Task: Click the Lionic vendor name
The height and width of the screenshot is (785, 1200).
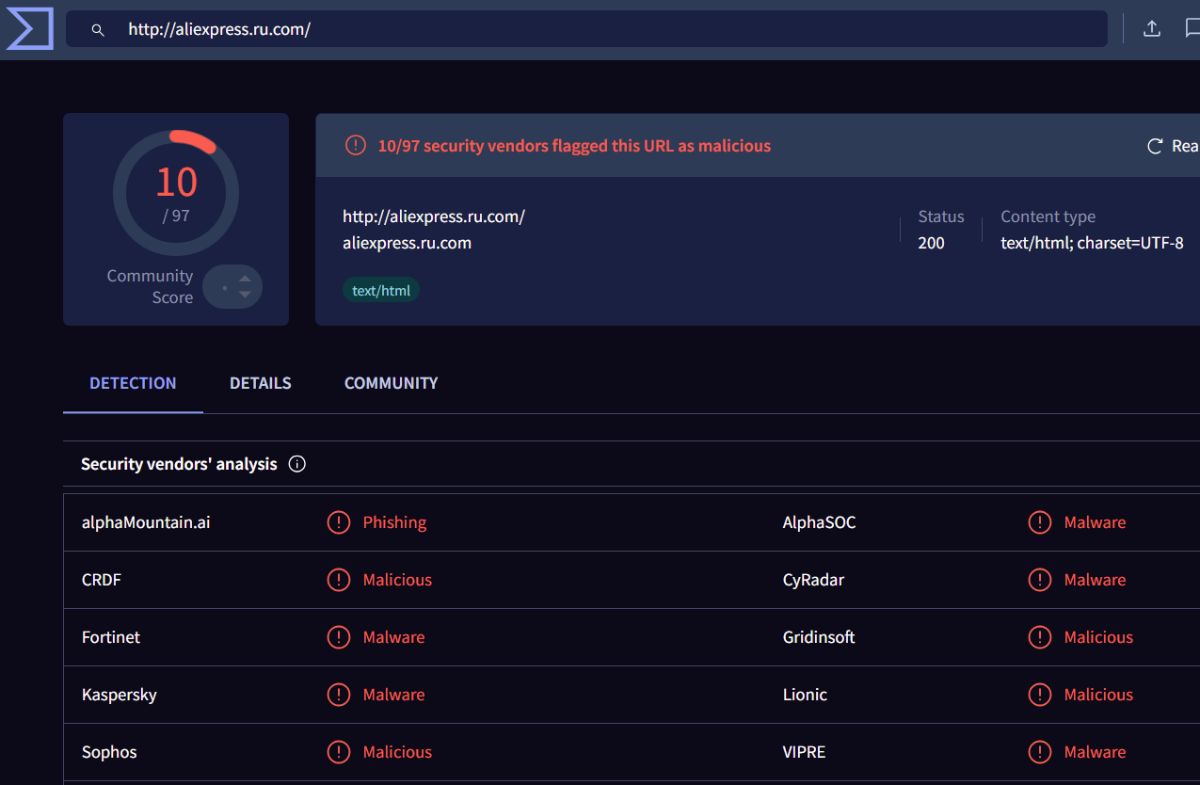Action: 805,694
